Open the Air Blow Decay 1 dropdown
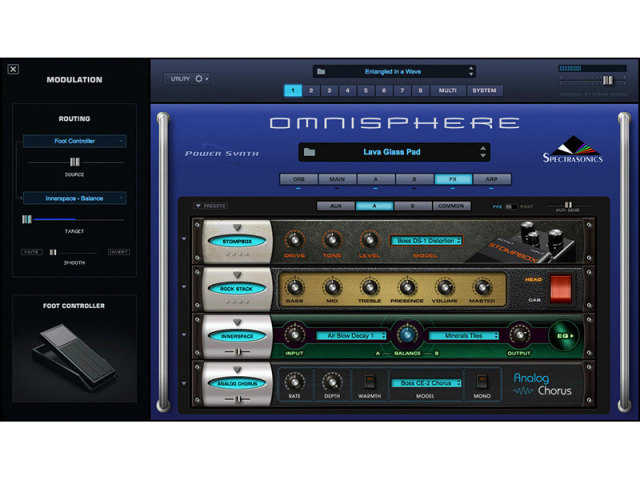Image resolution: width=640 pixels, height=480 pixels. tap(351, 336)
